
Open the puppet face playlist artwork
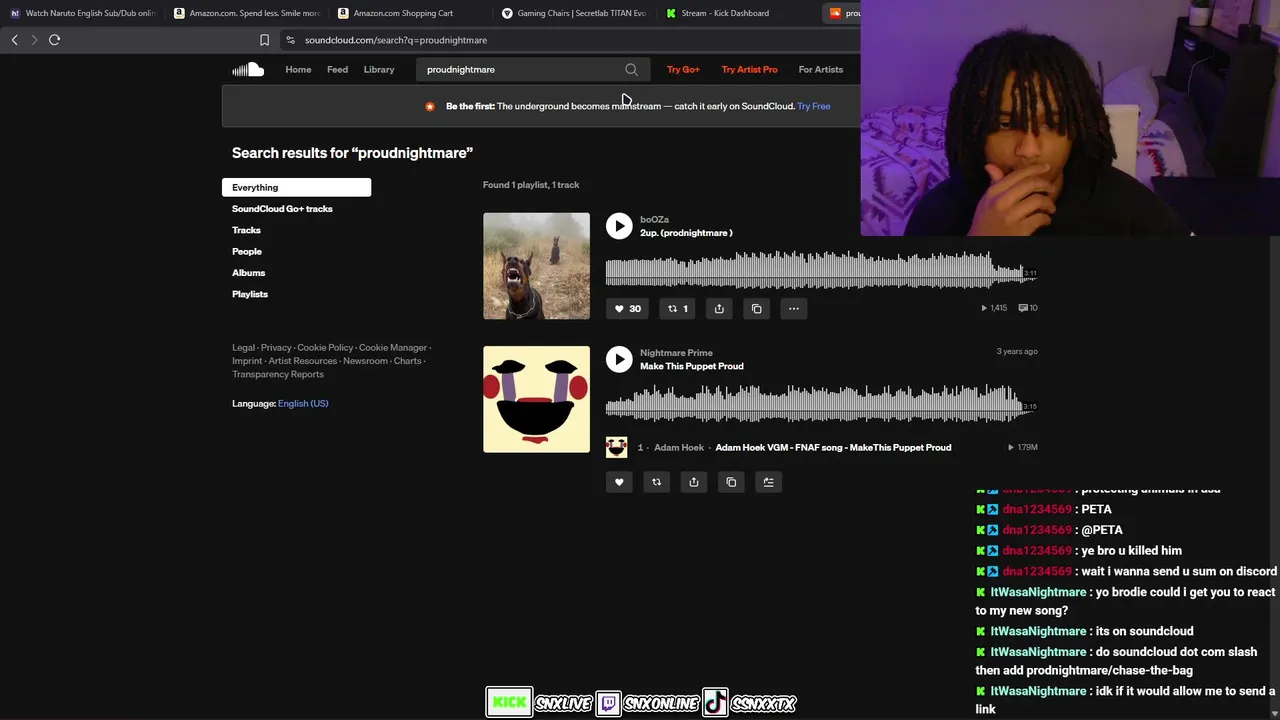[x=536, y=399]
